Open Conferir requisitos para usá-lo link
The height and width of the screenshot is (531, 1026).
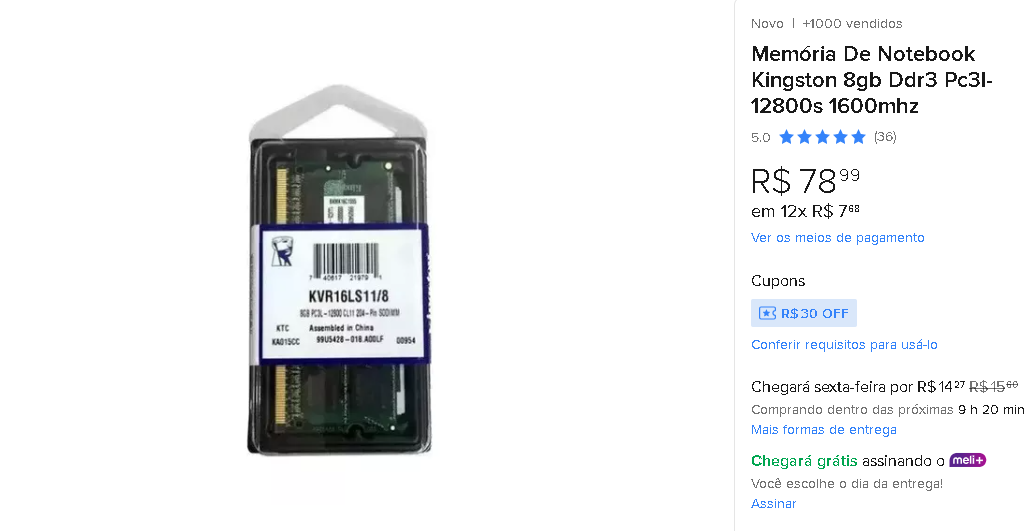(844, 345)
